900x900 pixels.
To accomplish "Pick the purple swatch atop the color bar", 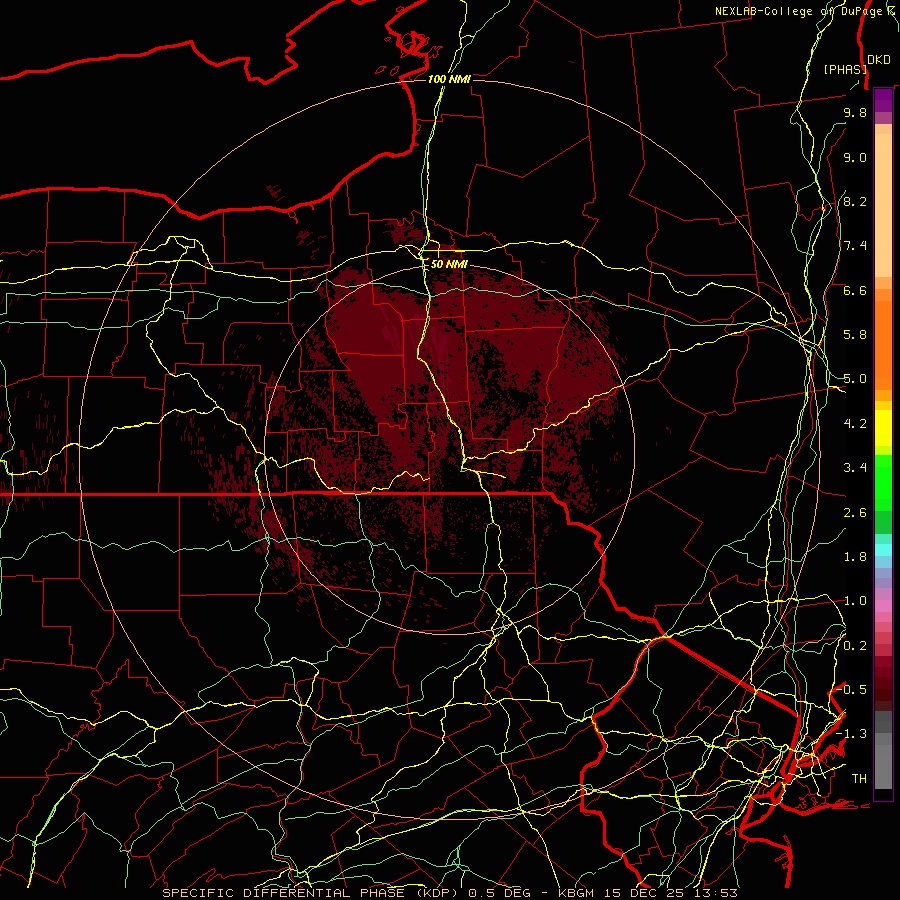I will pyautogui.click(x=883, y=100).
